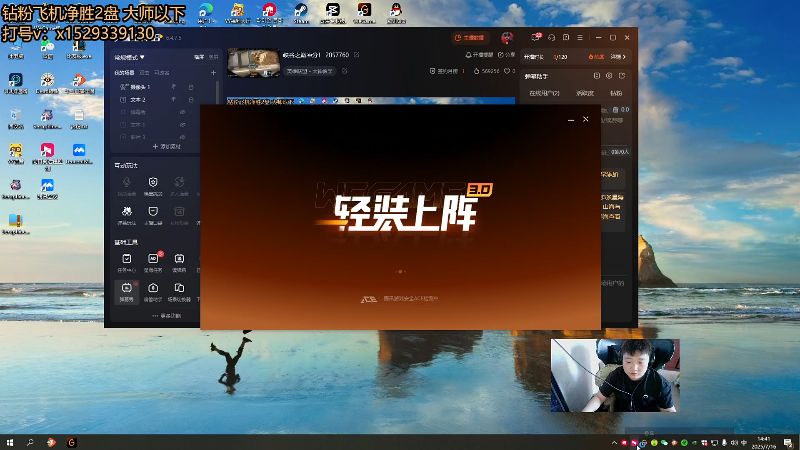Image resolution: width=800 pixels, height=450 pixels.
Task: Click the first danmaku panel header icon
Action: tap(596, 76)
